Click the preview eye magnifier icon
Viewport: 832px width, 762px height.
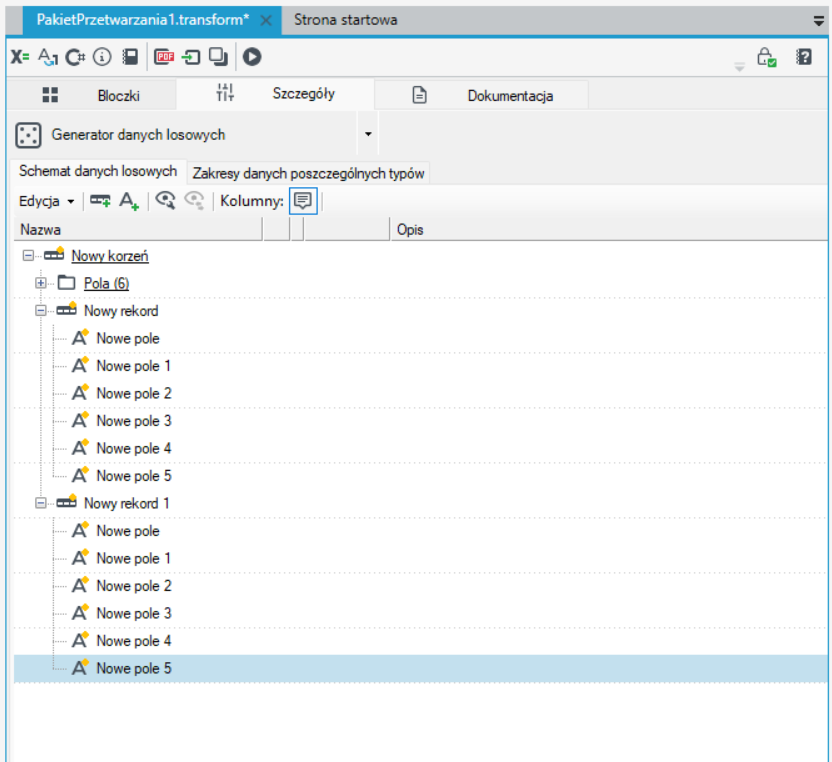[x=165, y=201]
